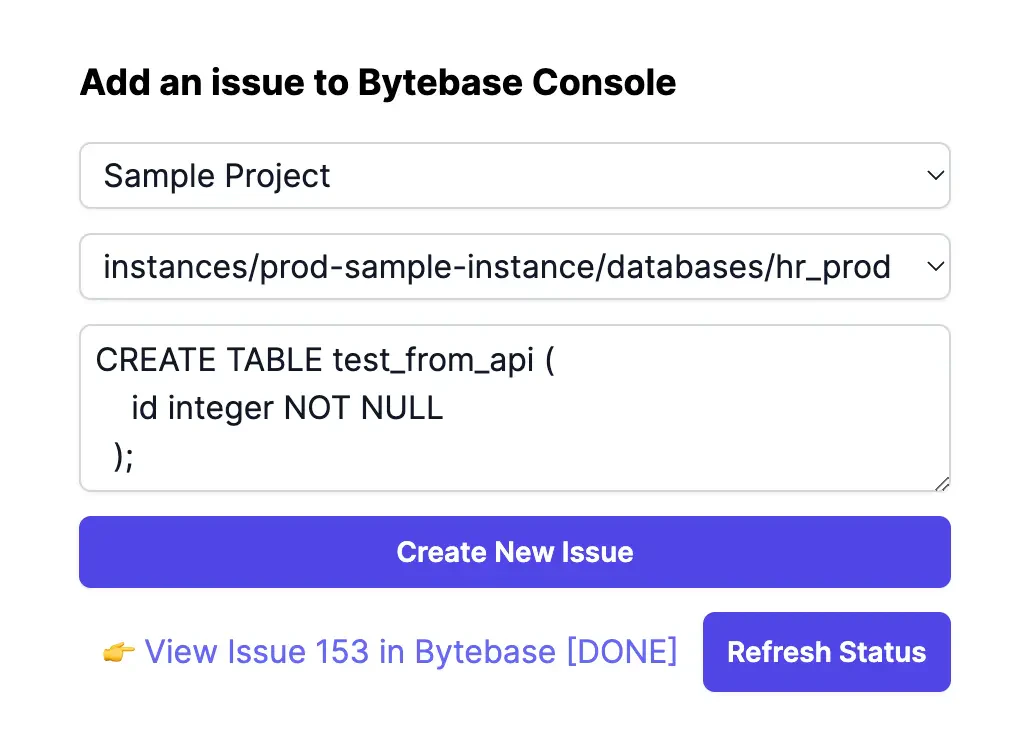Click the [DONE] status text
The width and height of the screenshot is (1012, 736).
click(x=622, y=652)
